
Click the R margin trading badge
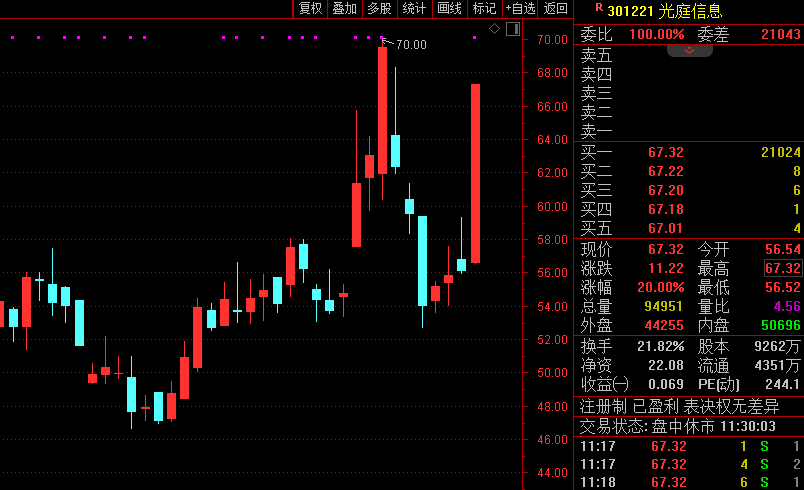598,7
